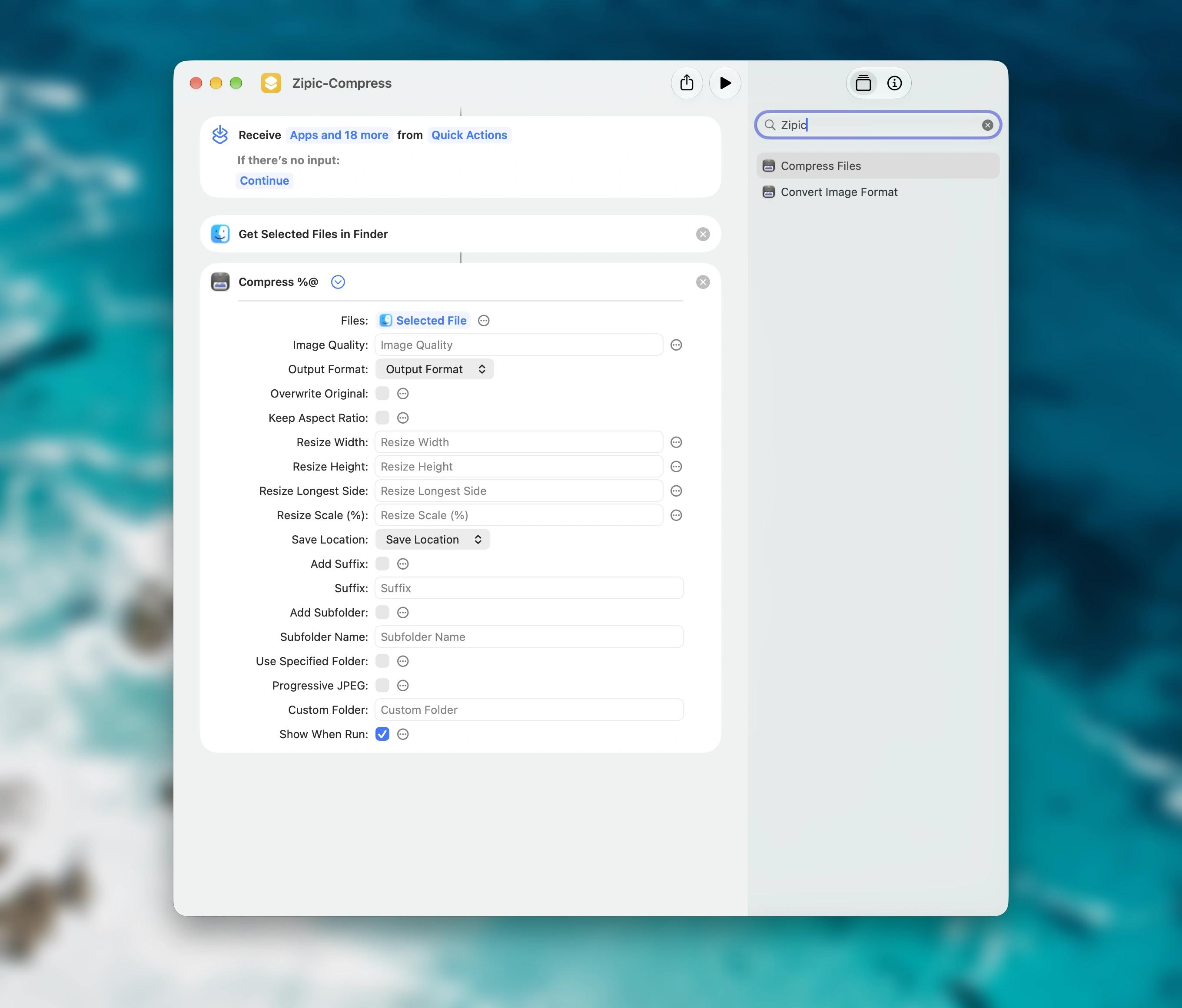Enable the Keep Aspect Ratio checkbox
Viewport: 1182px width, 1008px height.
(382, 418)
